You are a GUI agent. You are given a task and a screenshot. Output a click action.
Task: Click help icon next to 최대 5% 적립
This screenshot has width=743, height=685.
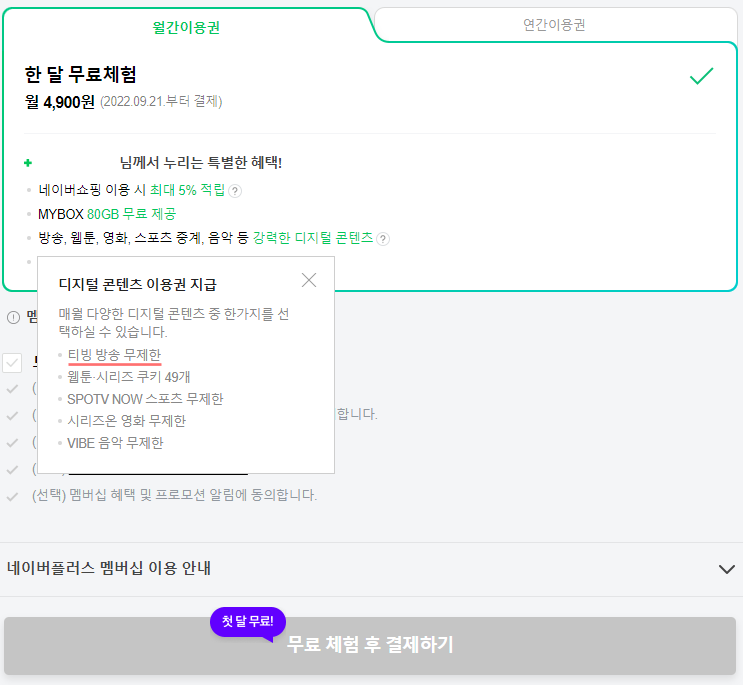click(235, 191)
